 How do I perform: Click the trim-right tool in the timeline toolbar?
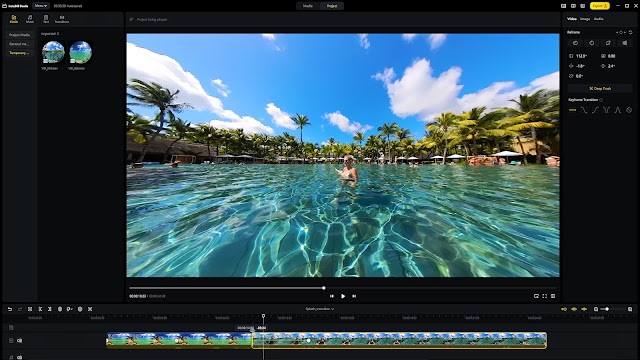coord(50,309)
